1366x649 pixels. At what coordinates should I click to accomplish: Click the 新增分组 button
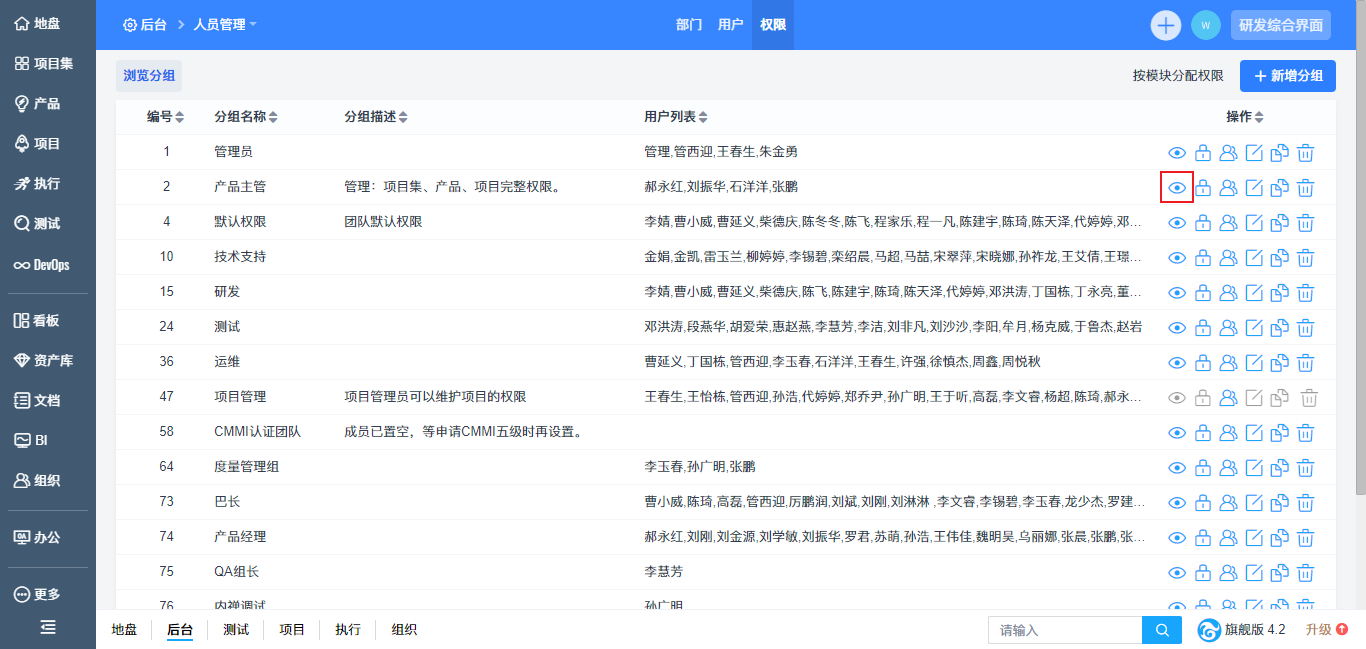[x=1287, y=76]
